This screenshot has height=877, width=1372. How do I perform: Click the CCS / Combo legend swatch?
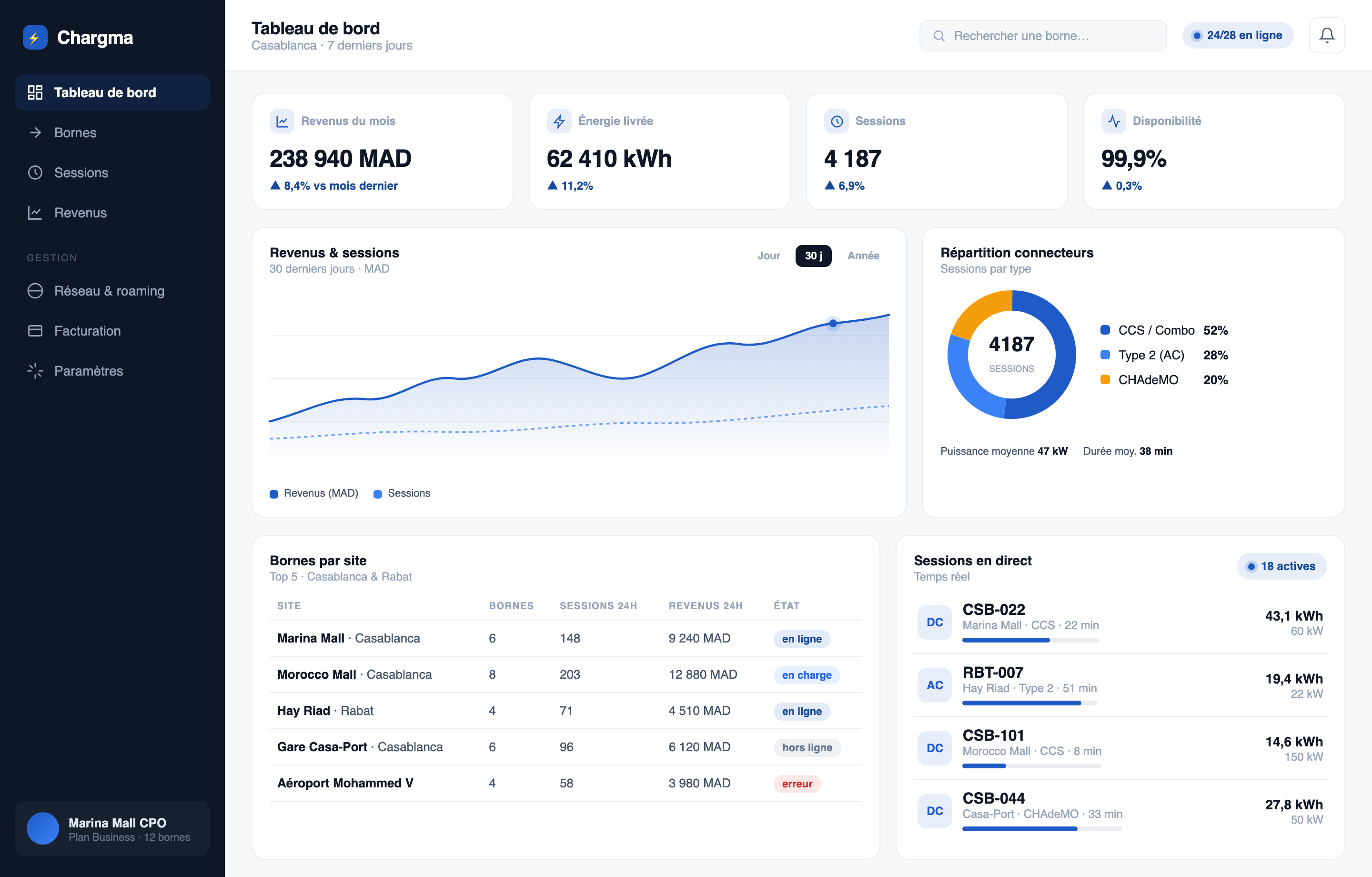point(1105,329)
